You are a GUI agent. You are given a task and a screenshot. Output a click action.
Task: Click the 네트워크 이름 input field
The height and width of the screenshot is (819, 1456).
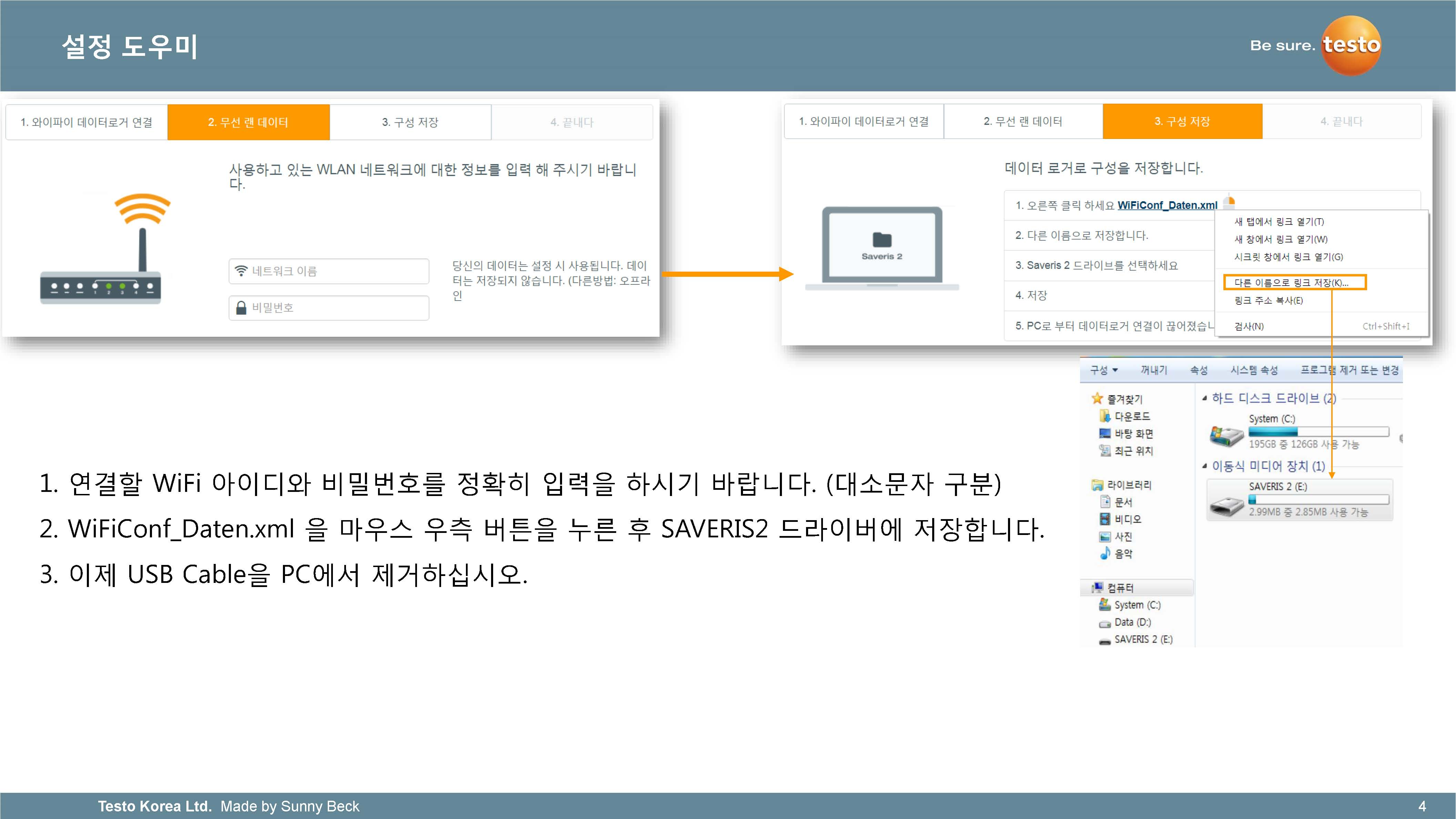click(x=329, y=271)
